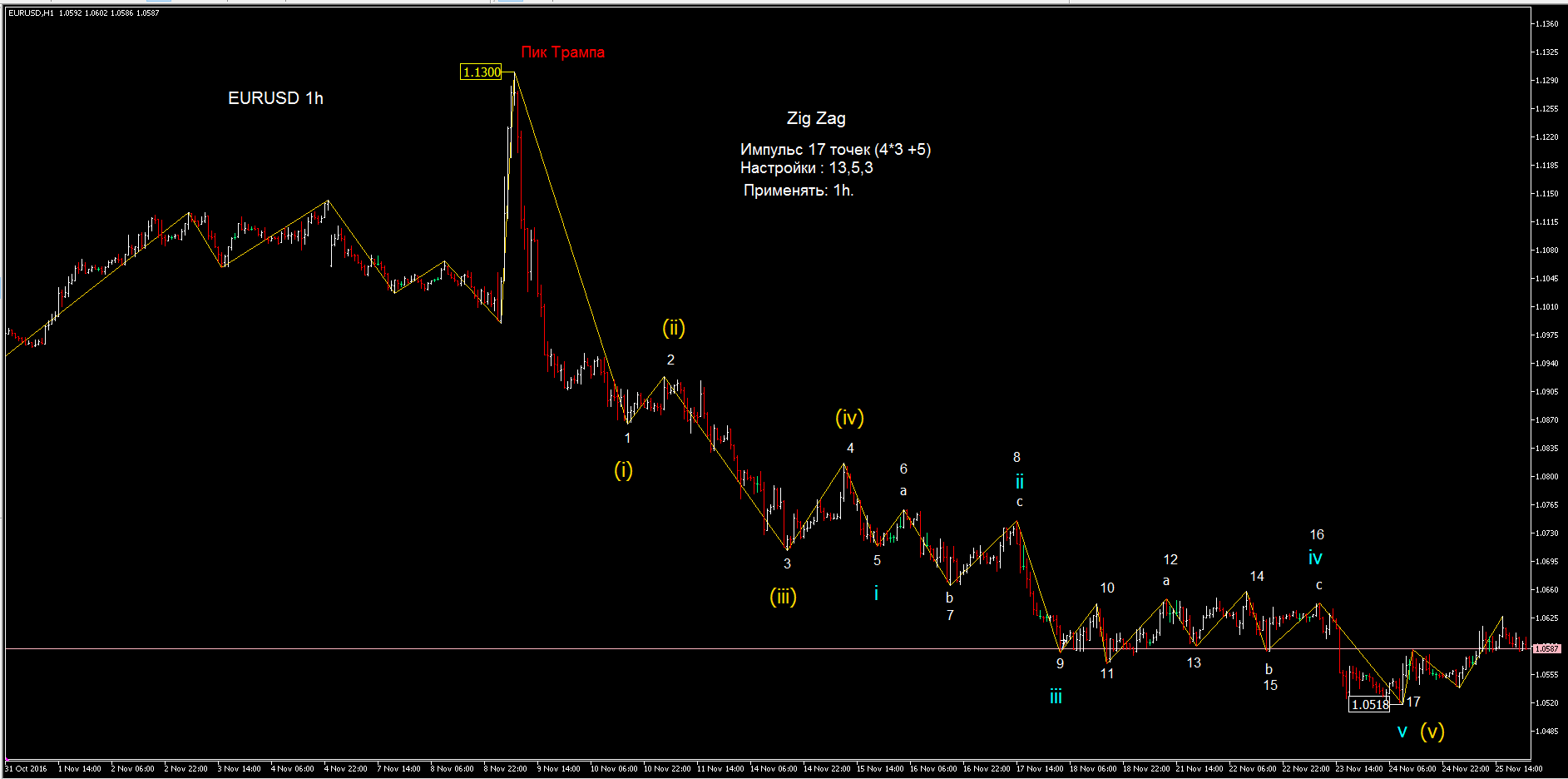Click the yellow (iii) wave label
Viewport: 1568px width, 779px height.
[x=783, y=597]
